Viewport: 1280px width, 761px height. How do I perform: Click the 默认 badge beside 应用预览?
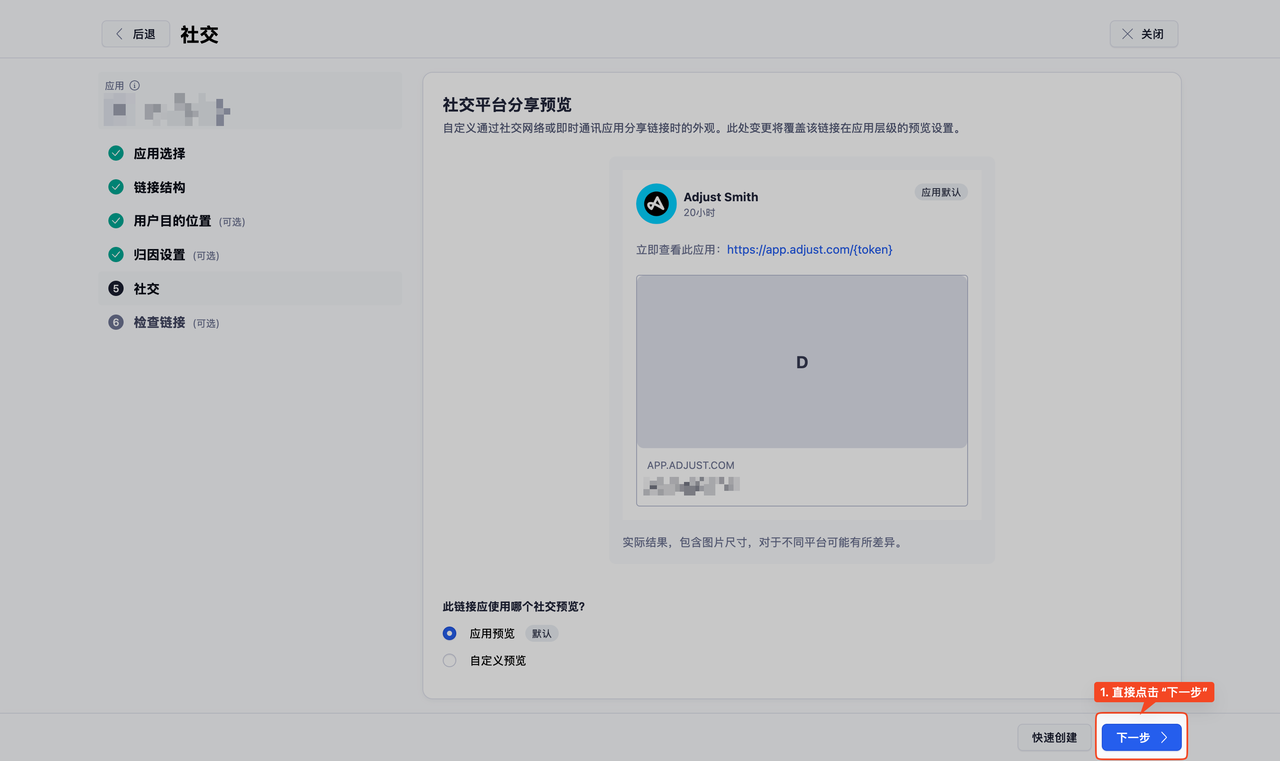[x=541, y=633]
